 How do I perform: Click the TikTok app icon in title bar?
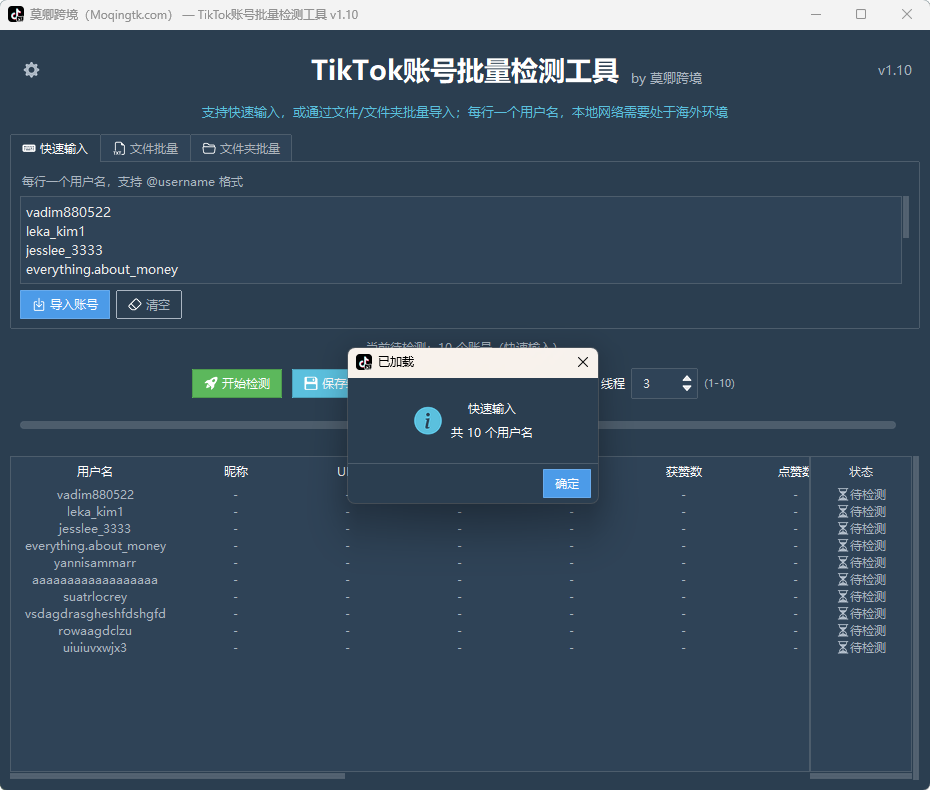[16, 14]
